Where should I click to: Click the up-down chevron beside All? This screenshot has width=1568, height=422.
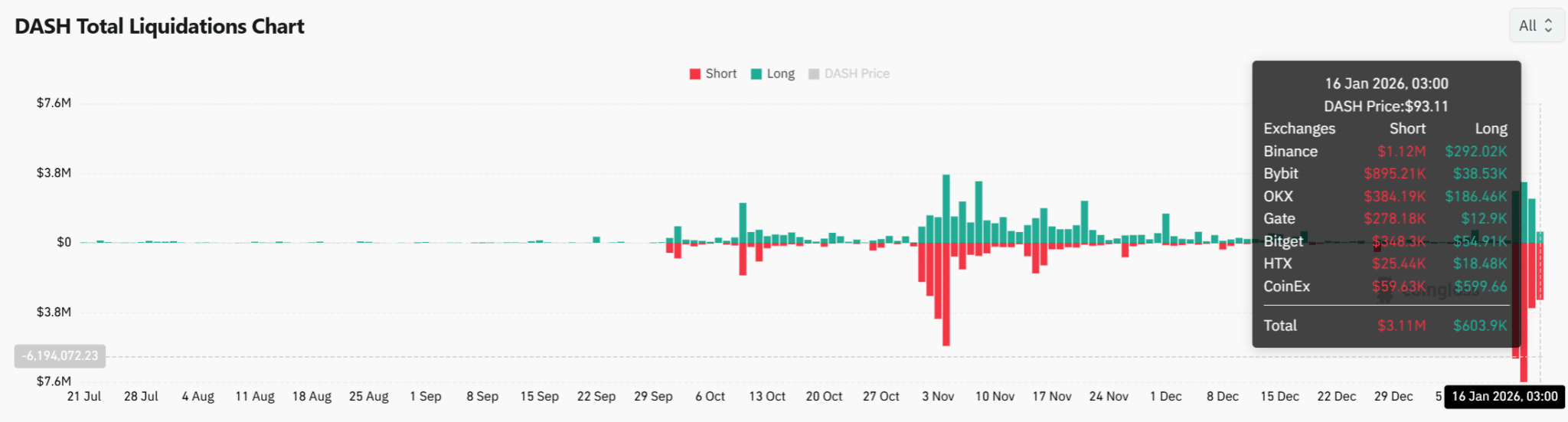(1548, 26)
